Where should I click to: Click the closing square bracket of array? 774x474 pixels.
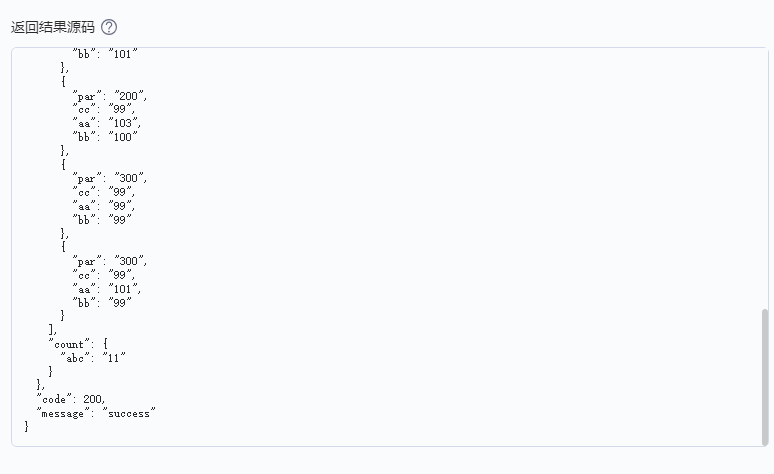pyautogui.click(x=52, y=330)
